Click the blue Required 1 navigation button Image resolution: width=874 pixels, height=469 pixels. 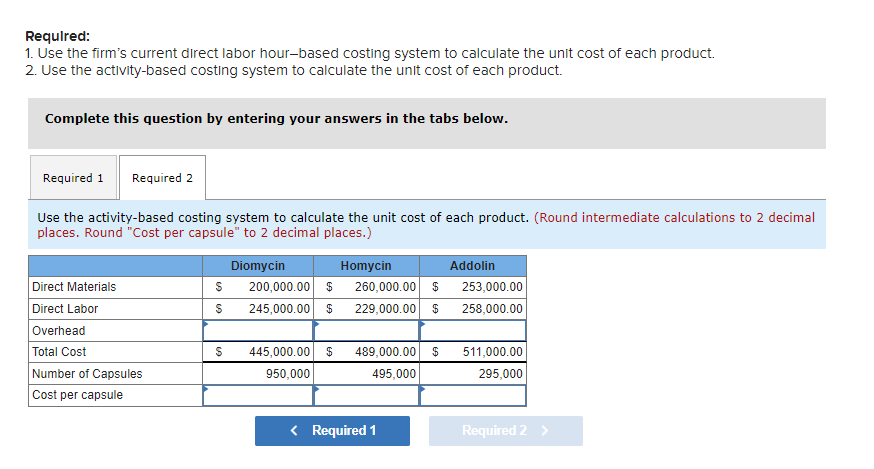point(332,431)
